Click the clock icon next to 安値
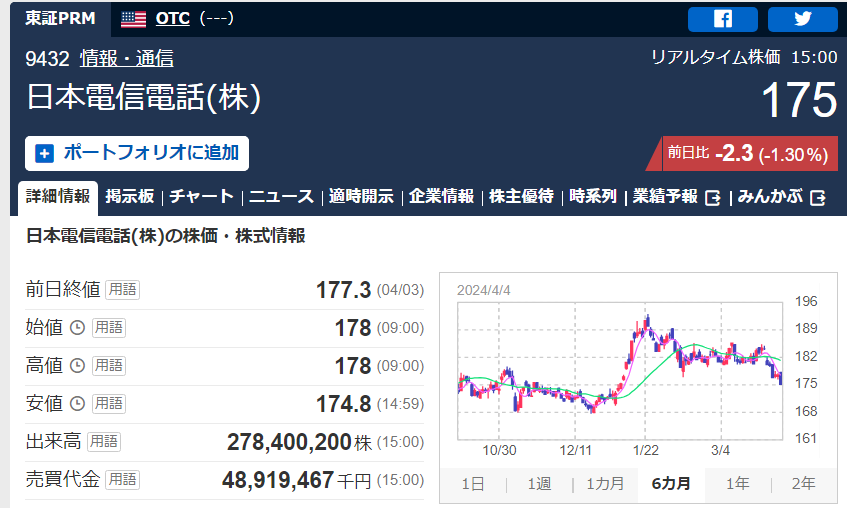Screen dimensions: 847x508 78,404
